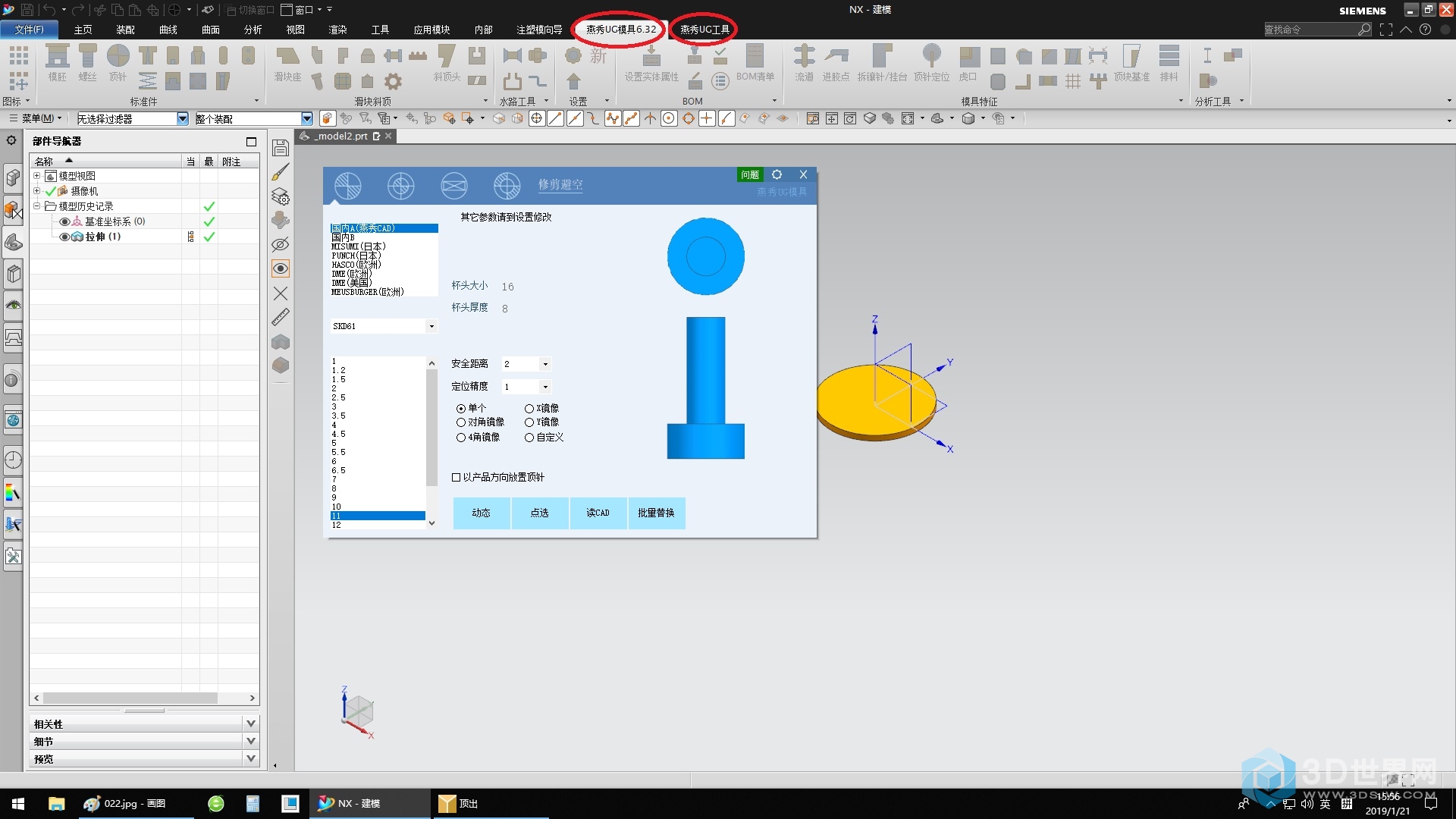Click the settings gear in 修剪避空 dialog header
The height and width of the screenshot is (819, 1456).
[777, 174]
